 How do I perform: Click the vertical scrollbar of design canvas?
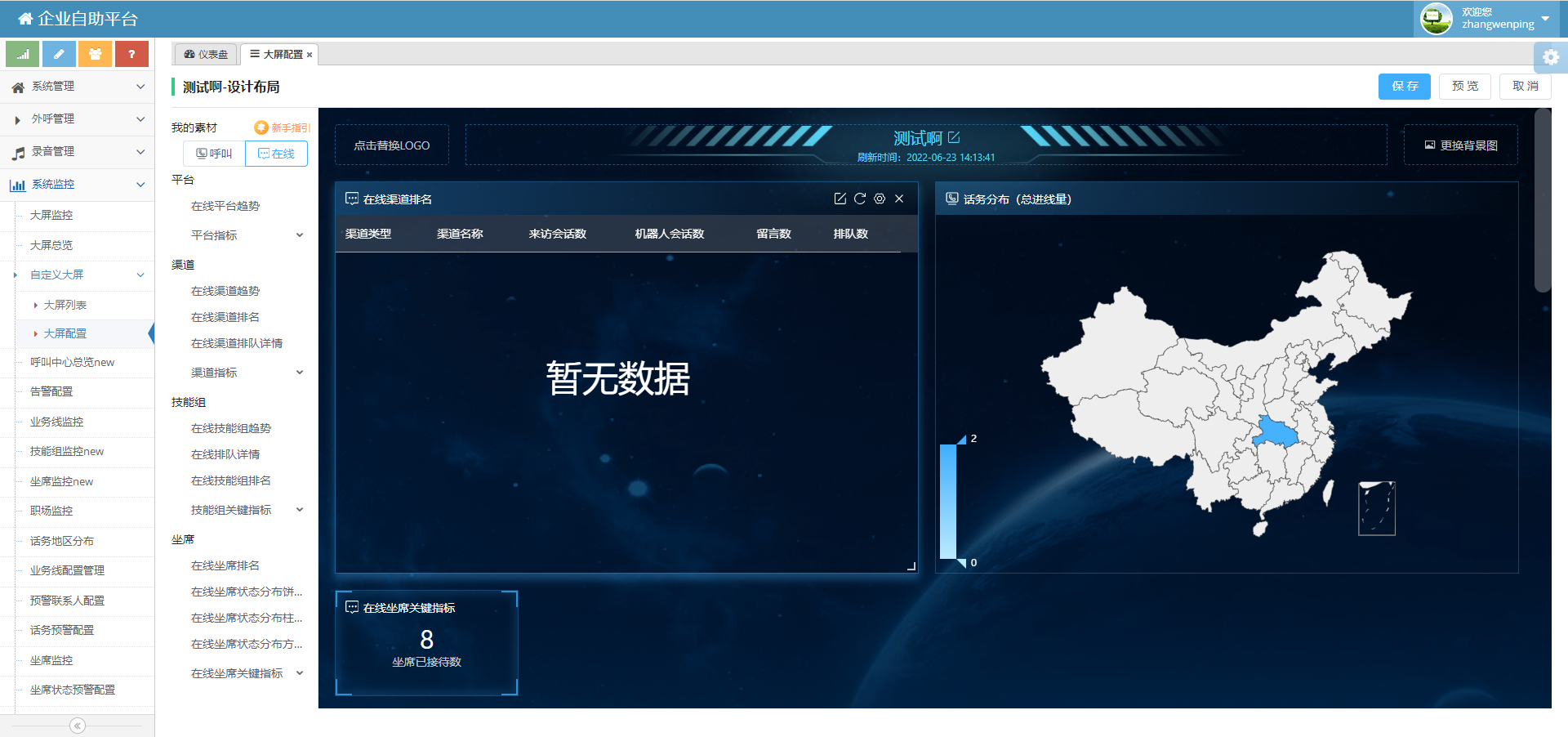click(1543, 200)
